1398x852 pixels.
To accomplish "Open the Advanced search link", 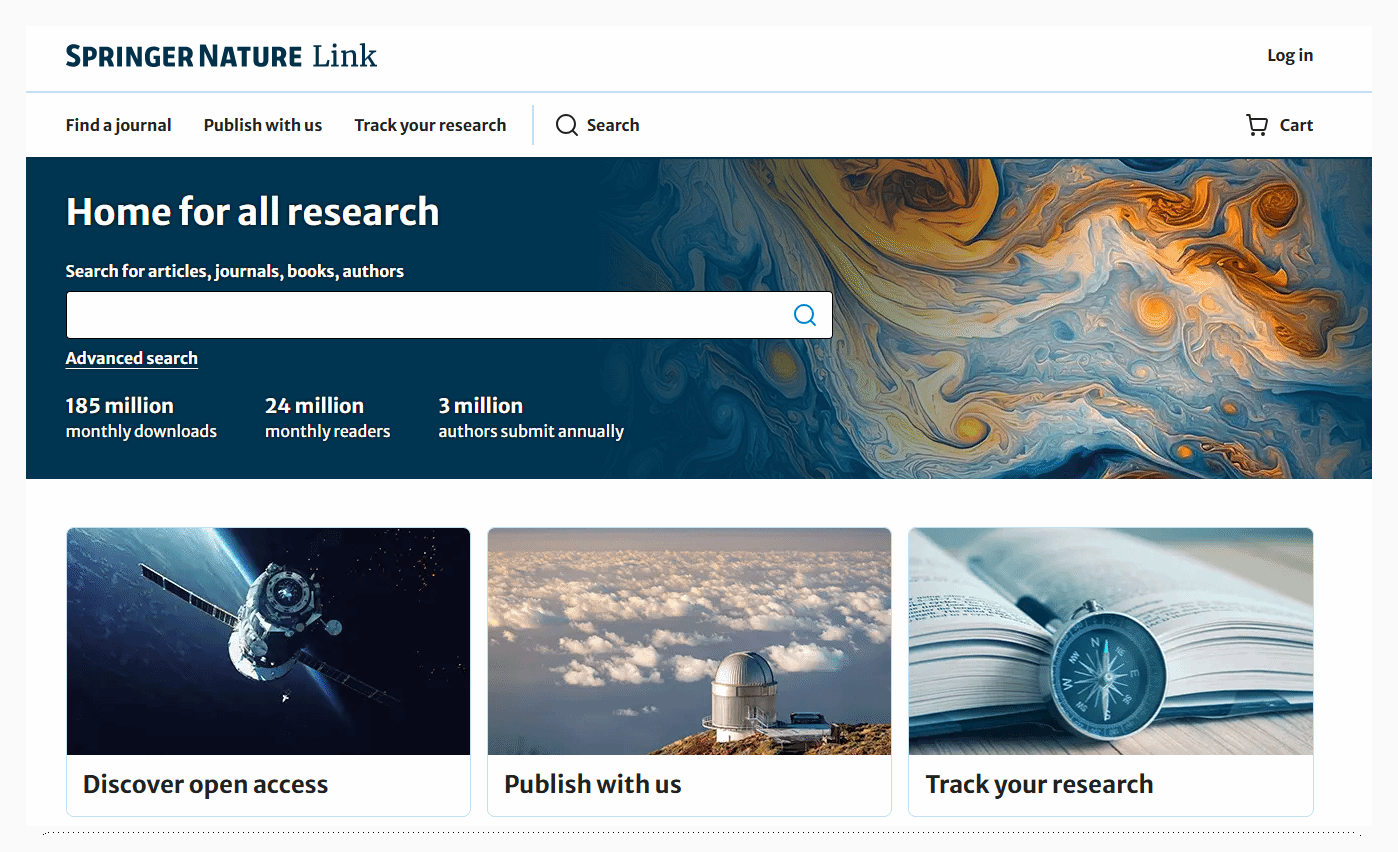I will pos(132,358).
